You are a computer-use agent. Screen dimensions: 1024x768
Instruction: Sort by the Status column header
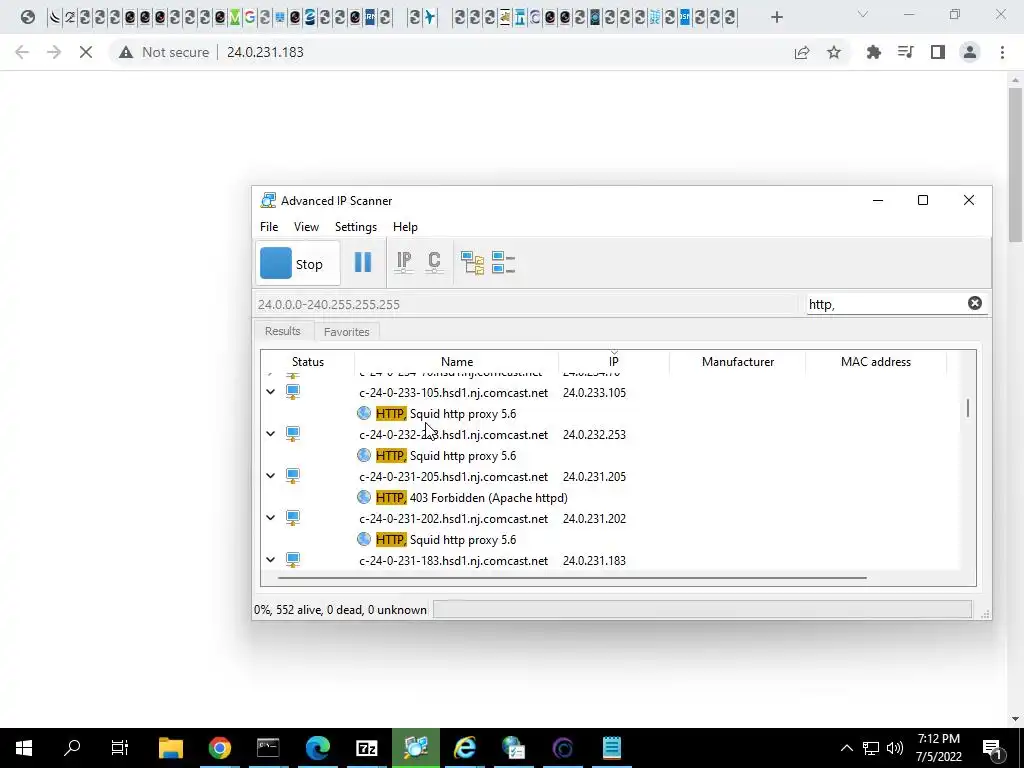pyautogui.click(x=308, y=362)
